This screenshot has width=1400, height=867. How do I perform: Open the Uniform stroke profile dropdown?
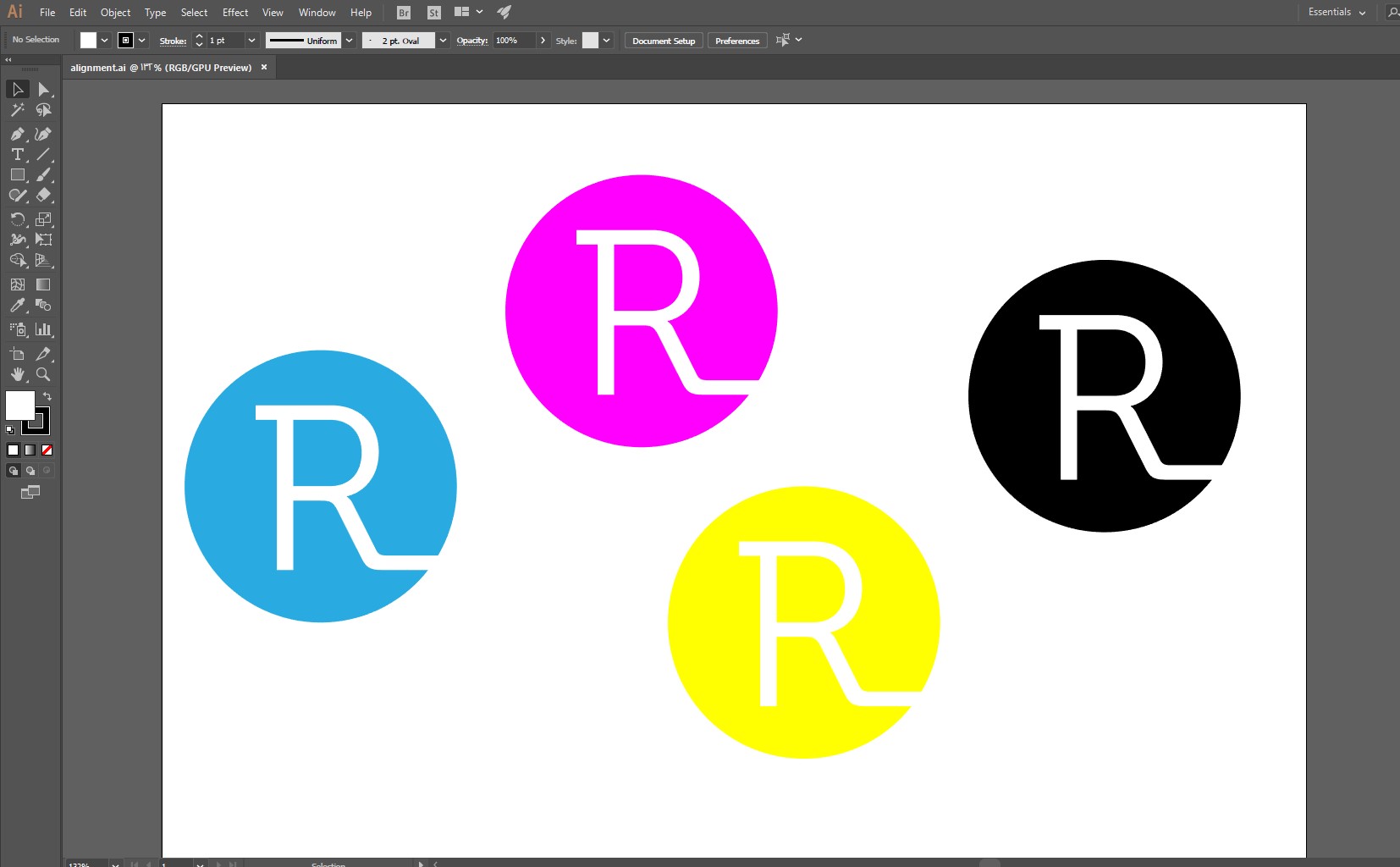pos(349,41)
